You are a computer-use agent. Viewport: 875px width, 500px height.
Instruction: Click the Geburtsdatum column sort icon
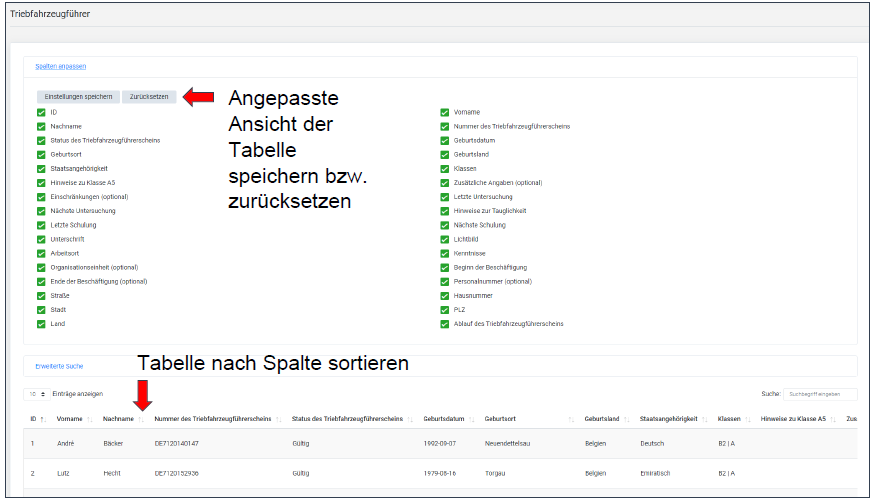(x=470, y=419)
